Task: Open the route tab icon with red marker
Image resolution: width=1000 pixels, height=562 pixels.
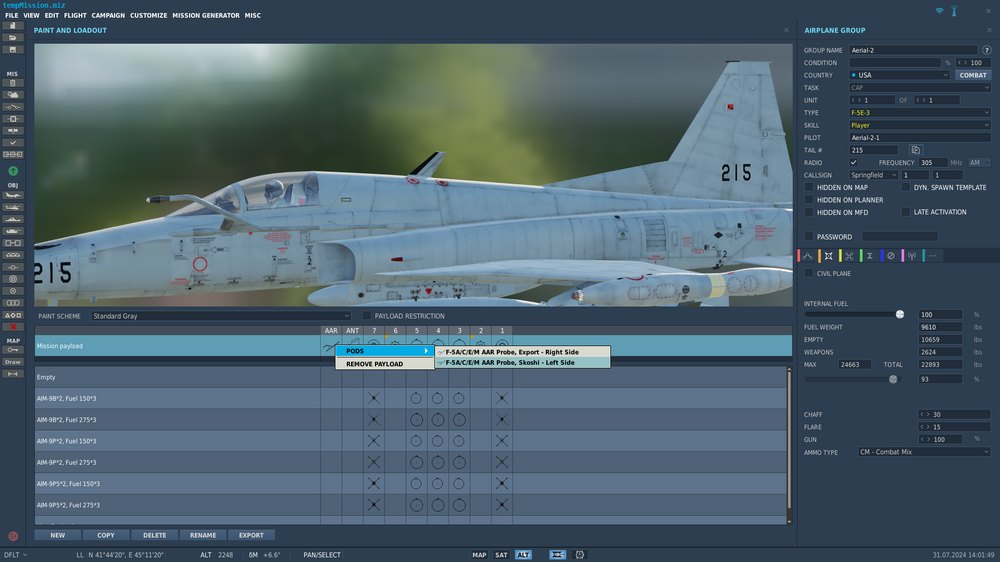Action: tap(807, 256)
